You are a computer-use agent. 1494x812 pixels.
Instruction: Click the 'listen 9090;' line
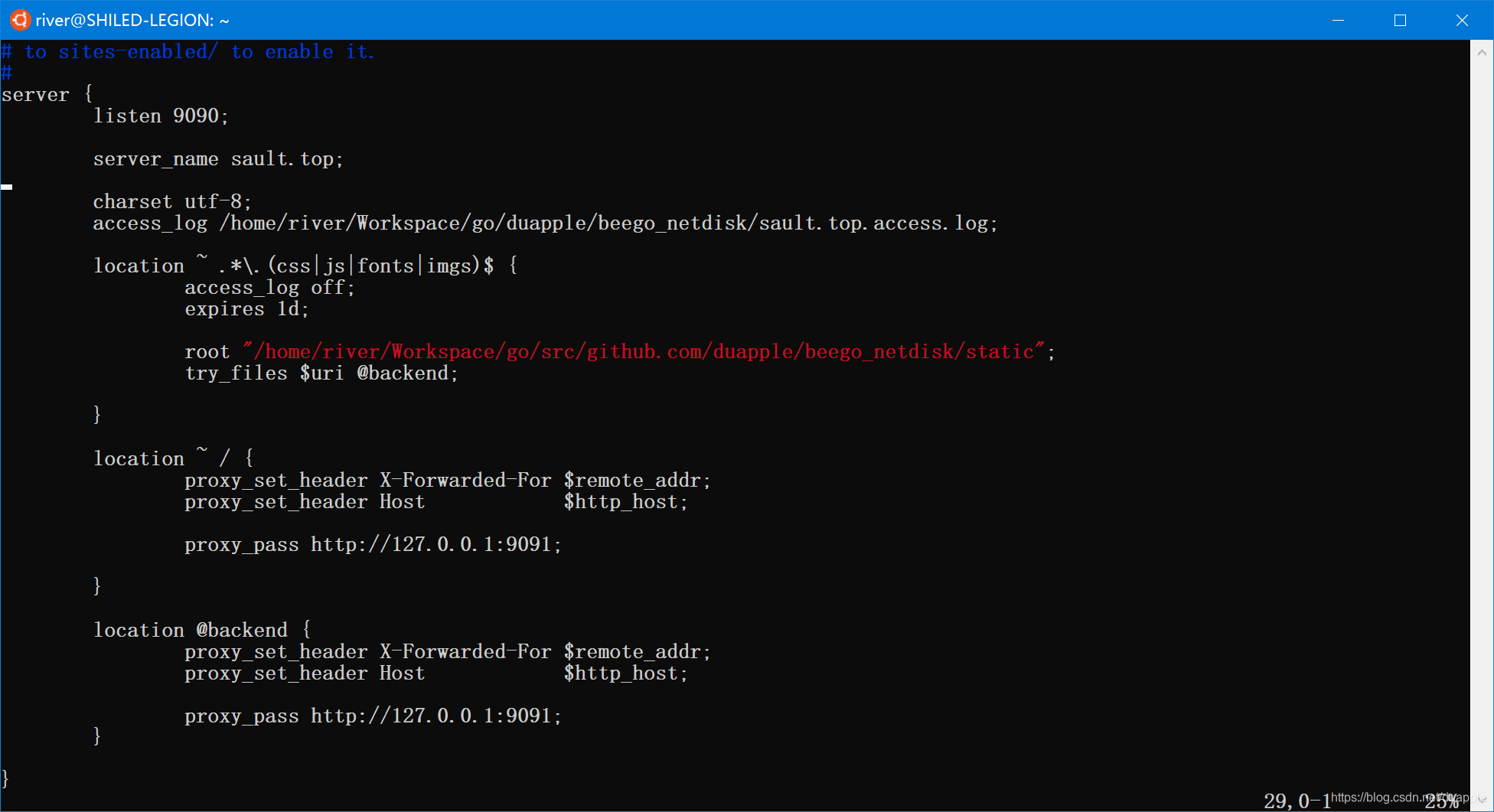click(161, 116)
